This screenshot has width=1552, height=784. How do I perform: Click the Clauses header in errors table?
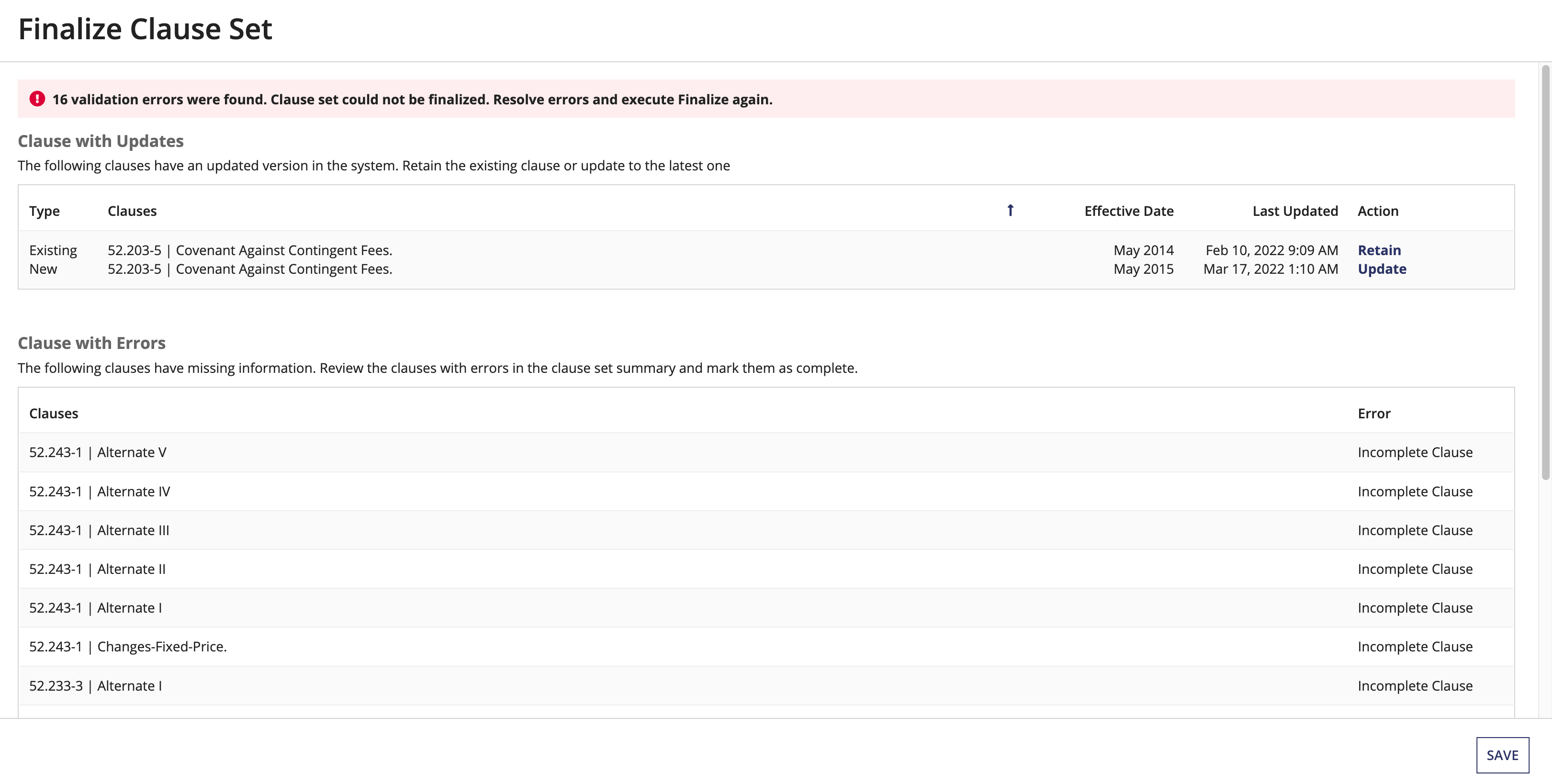[x=54, y=413]
